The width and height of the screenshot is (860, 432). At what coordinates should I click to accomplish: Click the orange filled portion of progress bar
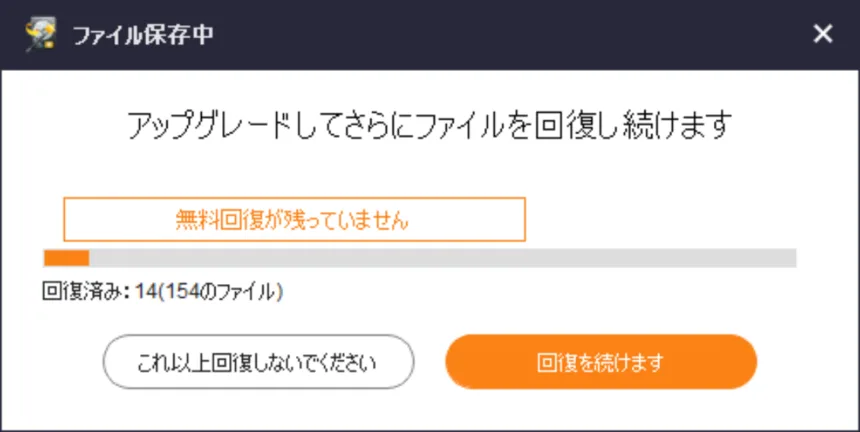tap(66, 258)
